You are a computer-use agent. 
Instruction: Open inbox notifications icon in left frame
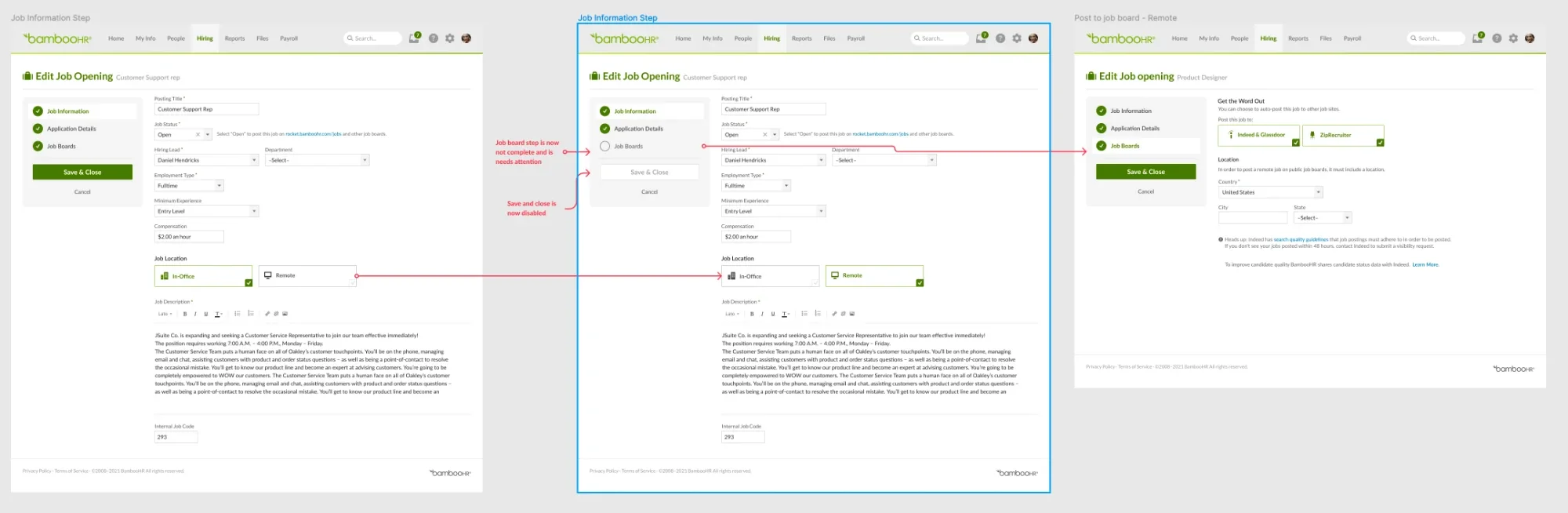pos(414,38)
